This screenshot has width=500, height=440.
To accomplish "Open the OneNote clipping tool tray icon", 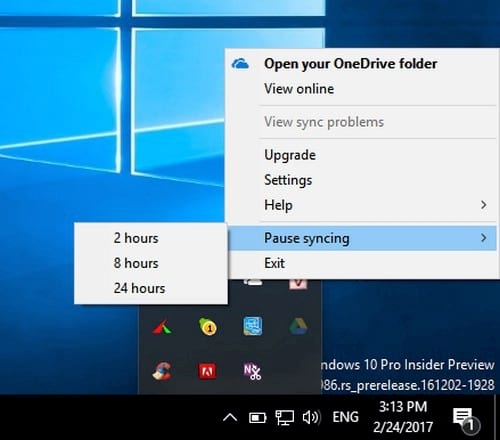I will [x=252, y=372].
